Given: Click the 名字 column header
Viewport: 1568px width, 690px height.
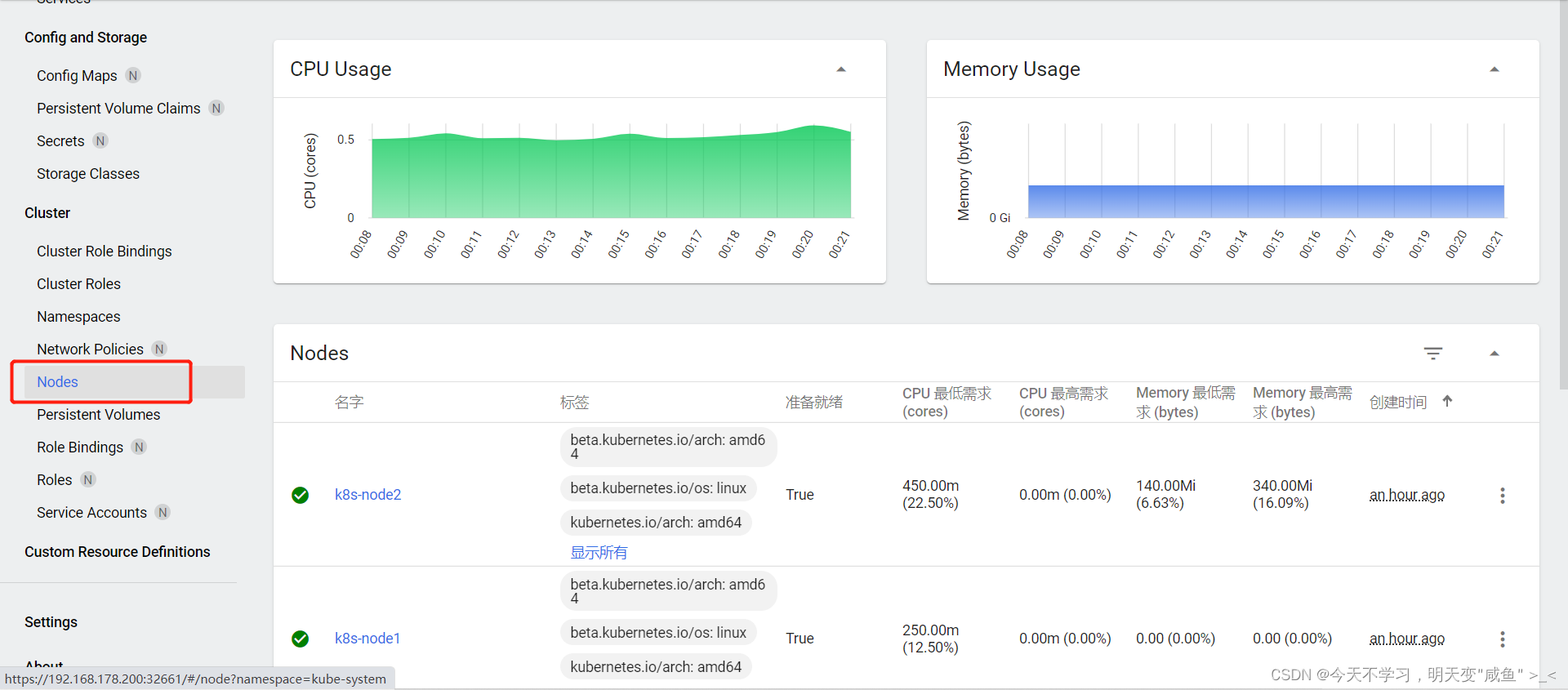Looking at the screenshot, I should pyautogui.click(x=349, y=402).
